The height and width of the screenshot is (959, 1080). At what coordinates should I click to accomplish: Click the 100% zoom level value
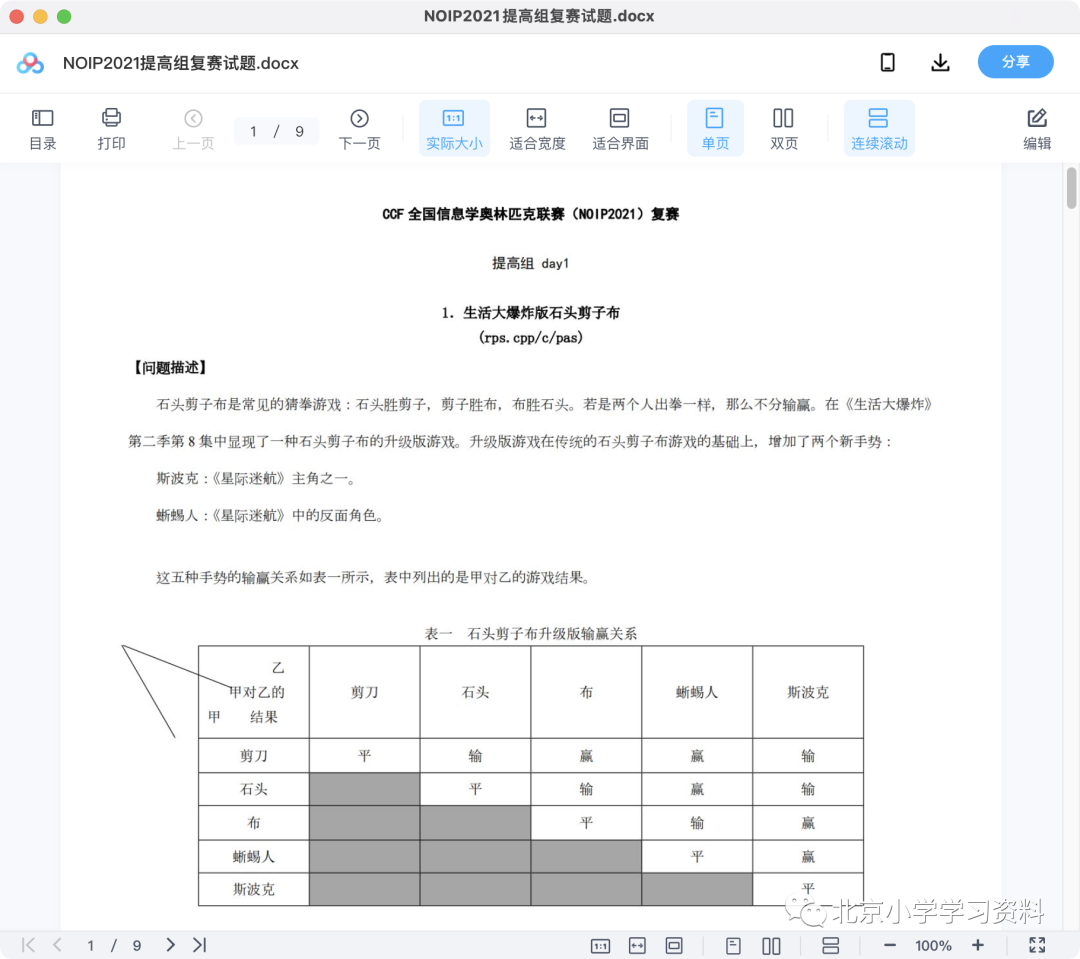(x=933, y=946)
